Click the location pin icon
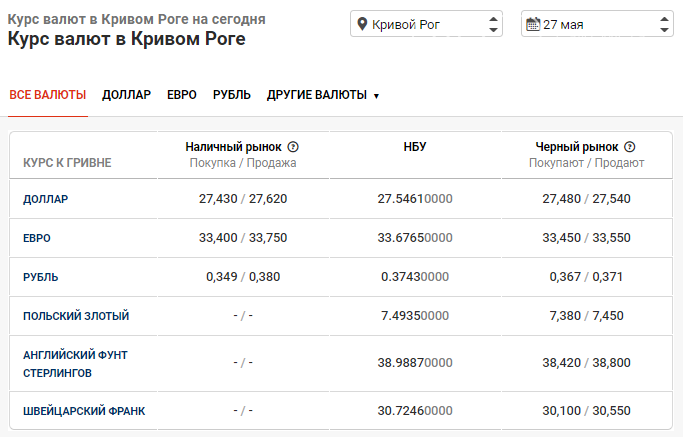683x437 pixels. [x=361, y=24]
